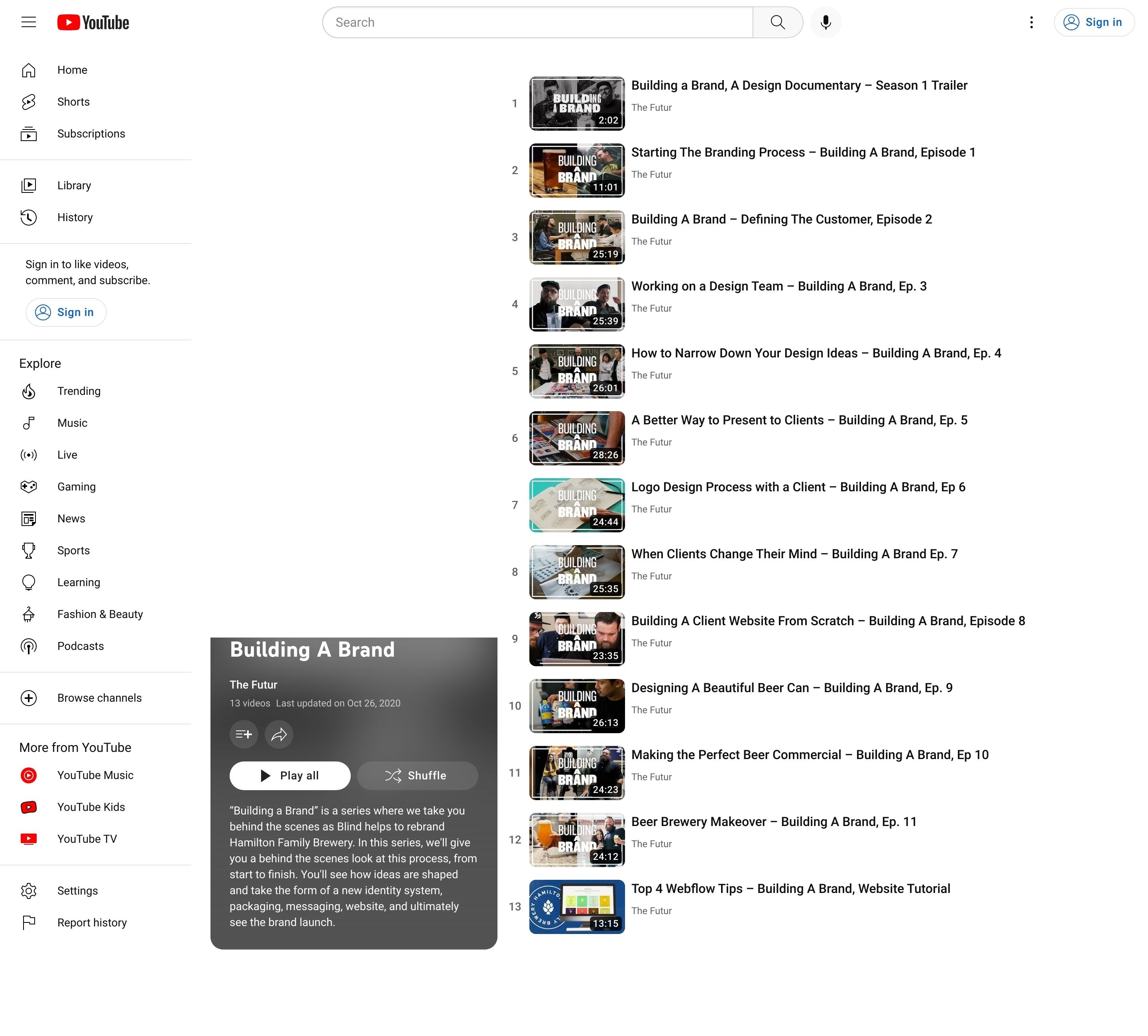Open Shorts in the sidebar
Screen dimensions: 1148x1036
click(73, 102)
